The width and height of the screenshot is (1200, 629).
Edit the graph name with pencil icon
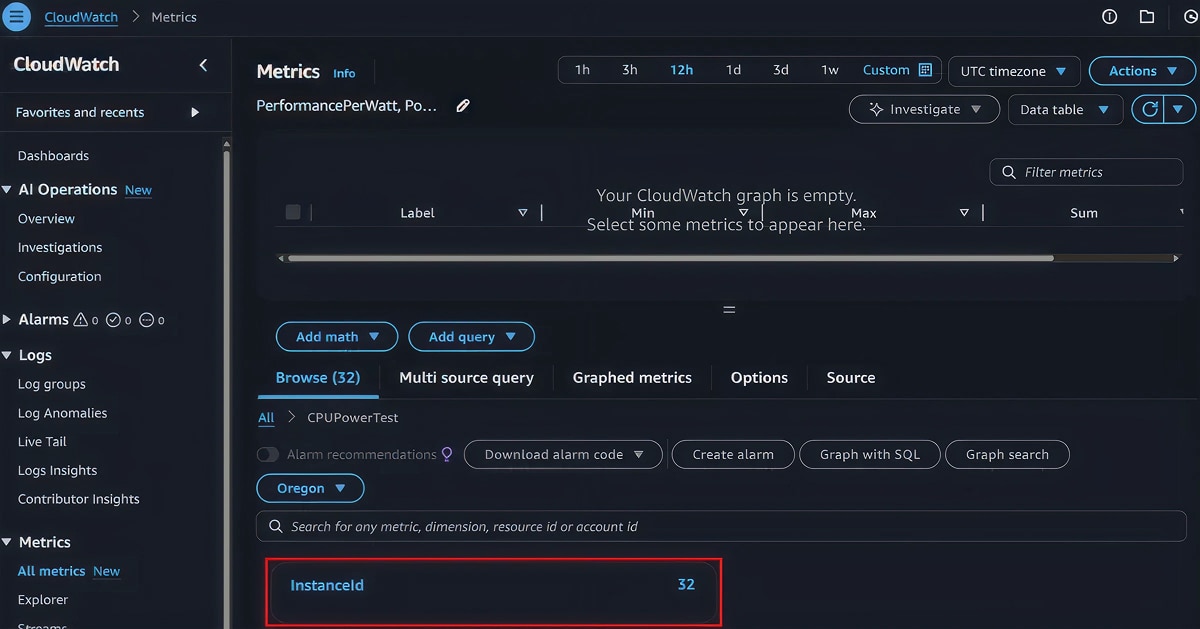pyautogui.click(x=463, y=104)
